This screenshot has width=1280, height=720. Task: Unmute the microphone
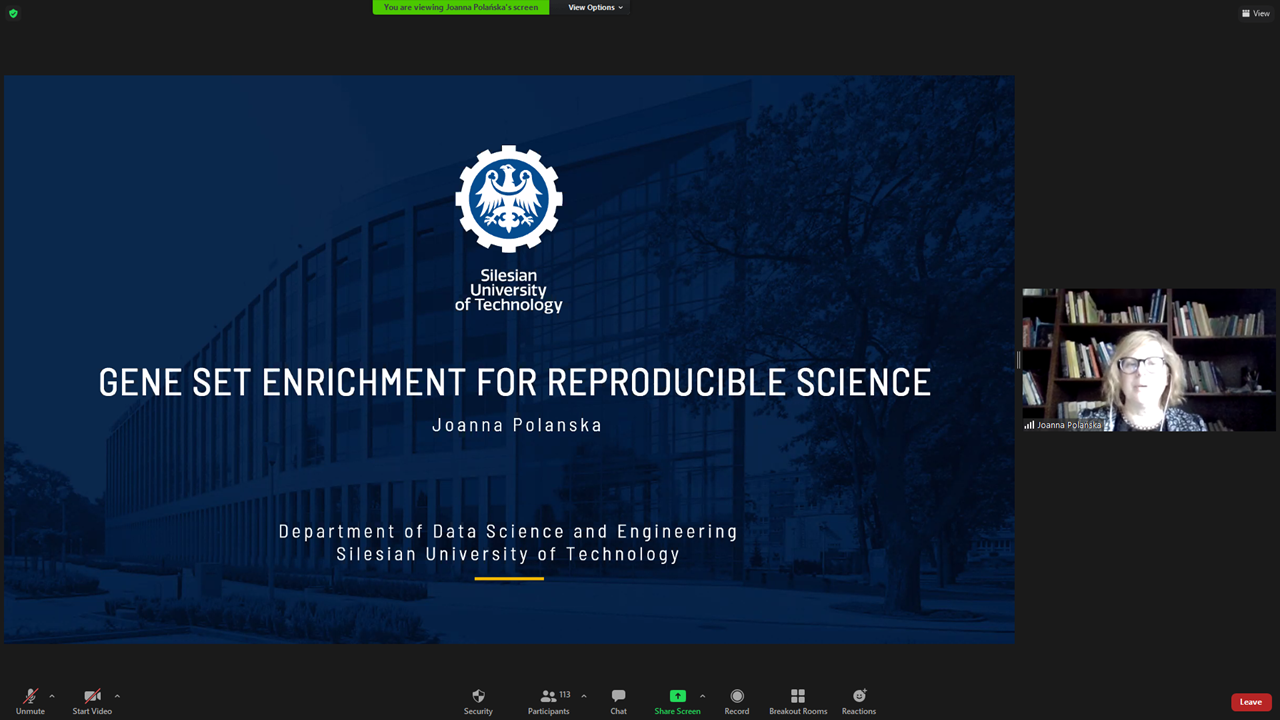point(30,697)
